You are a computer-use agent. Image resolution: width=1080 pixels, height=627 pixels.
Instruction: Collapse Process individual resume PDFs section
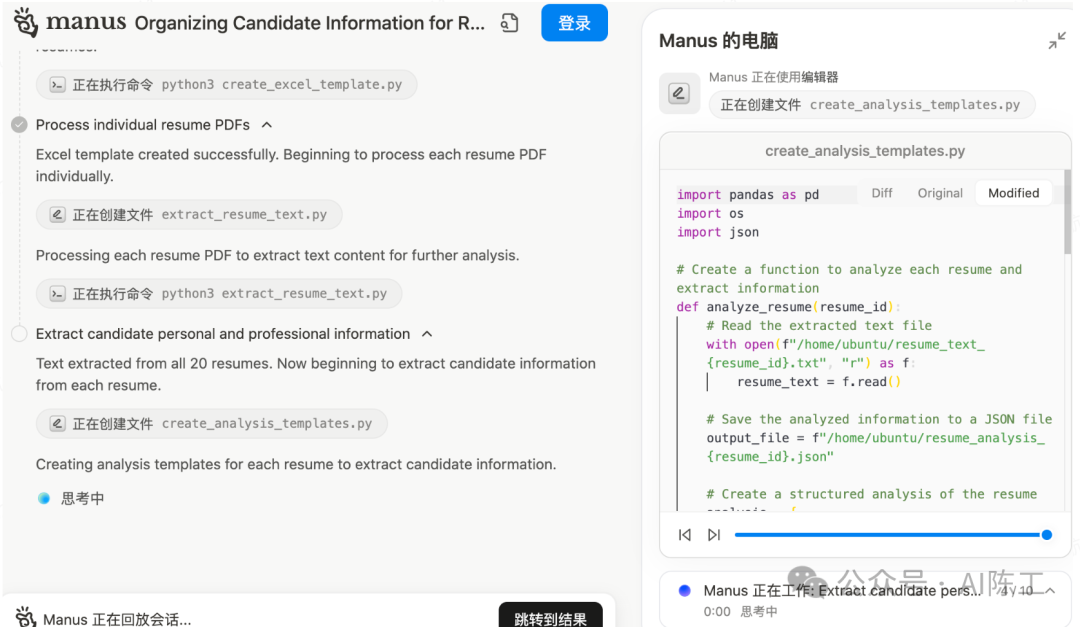tap(267, 125)
